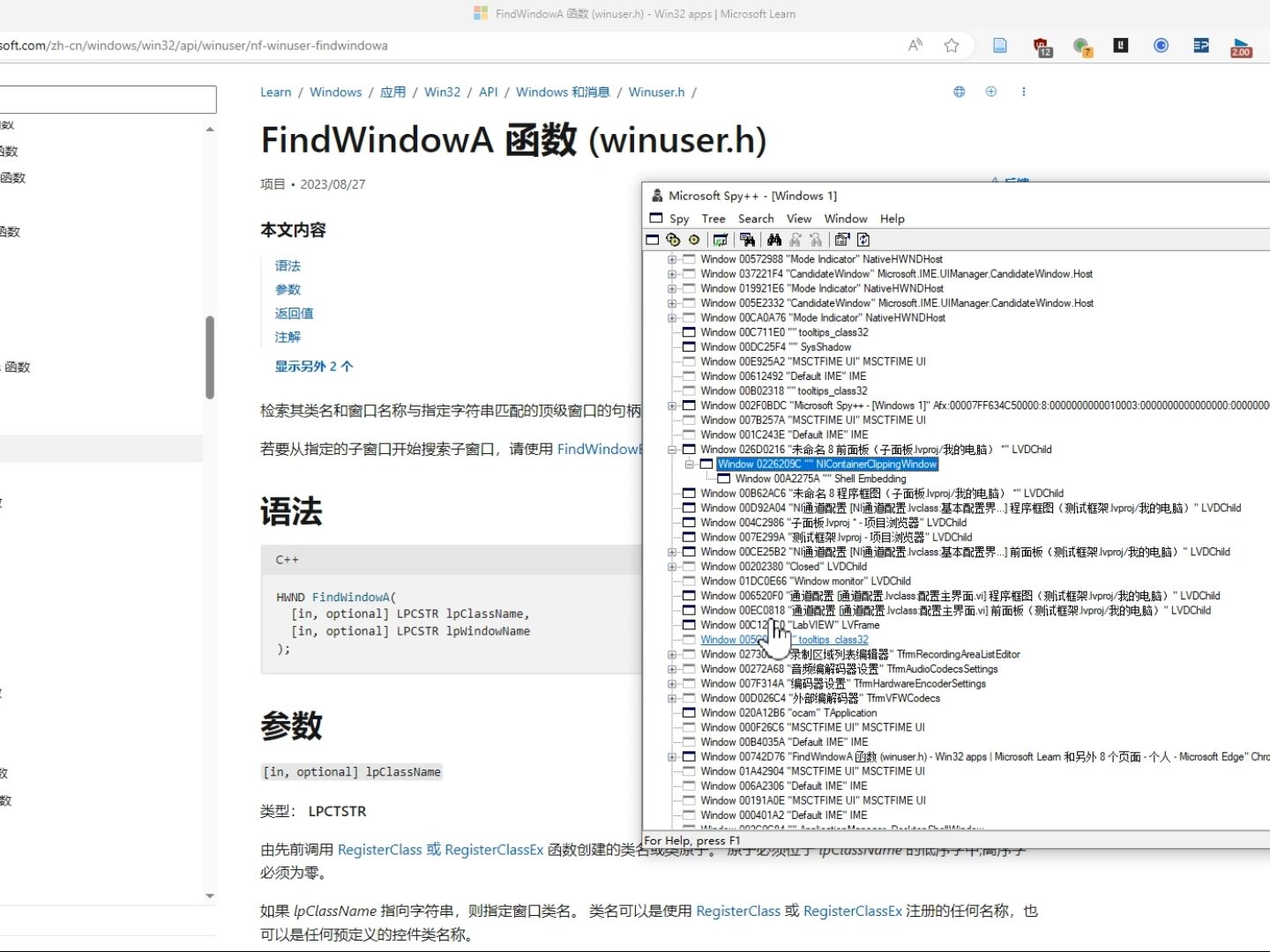This screenshot has height=952, width=1270.
Task: Open the Tree menu in Spy++
Action: click(x=713, y=219)
